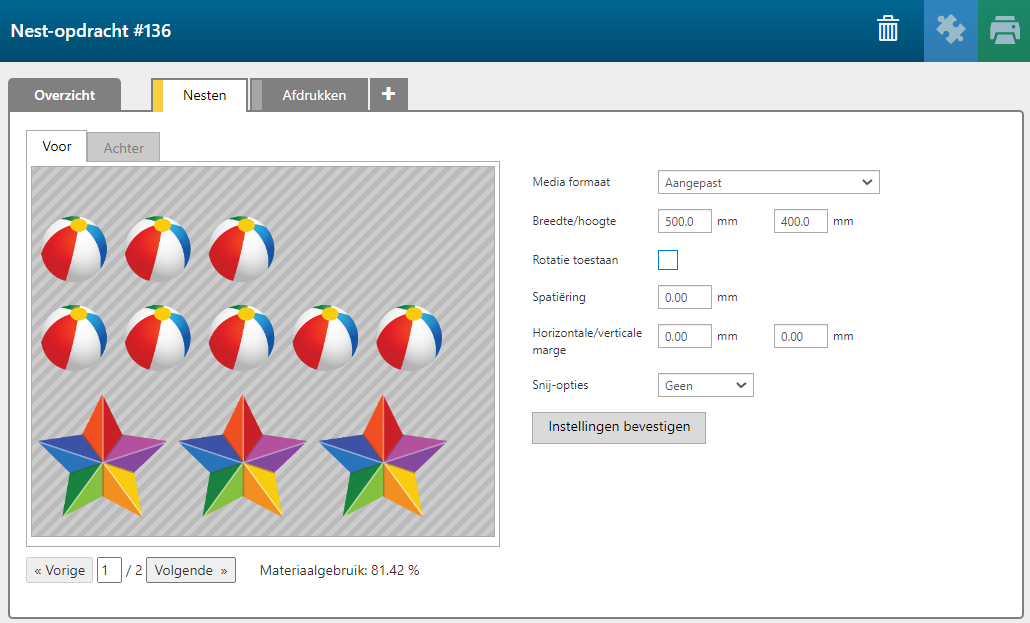Click the trash can delete icon

[888, 30]
